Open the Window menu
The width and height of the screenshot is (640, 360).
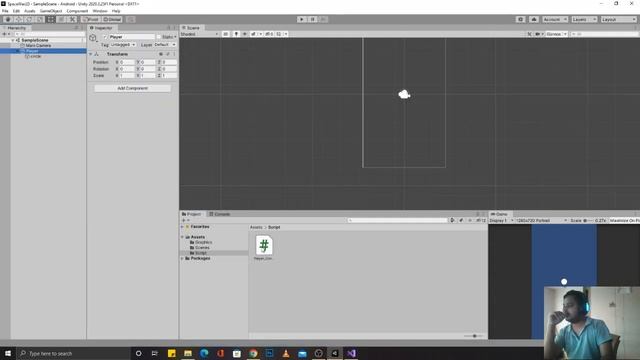click(100, 11)
